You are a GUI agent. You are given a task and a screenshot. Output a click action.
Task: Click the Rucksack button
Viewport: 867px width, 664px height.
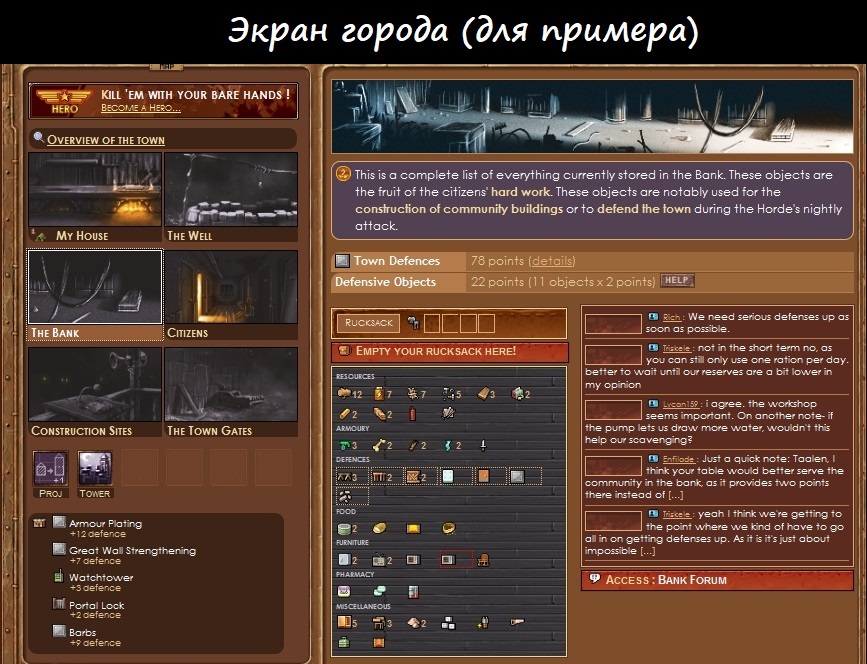(x=368, y=323)
